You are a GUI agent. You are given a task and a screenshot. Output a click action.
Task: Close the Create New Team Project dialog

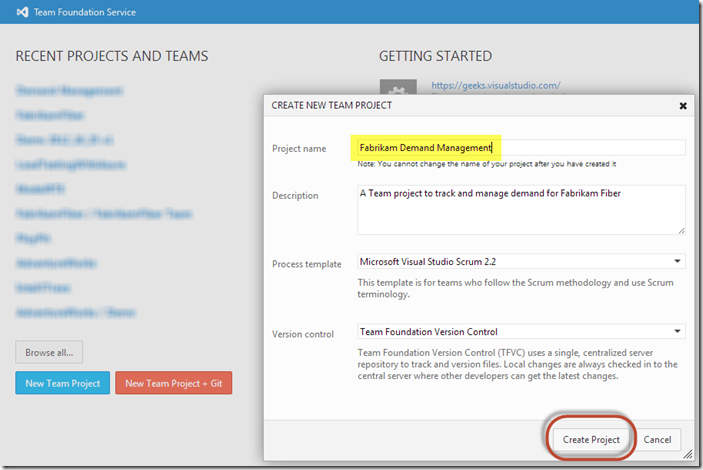(683, 106)
